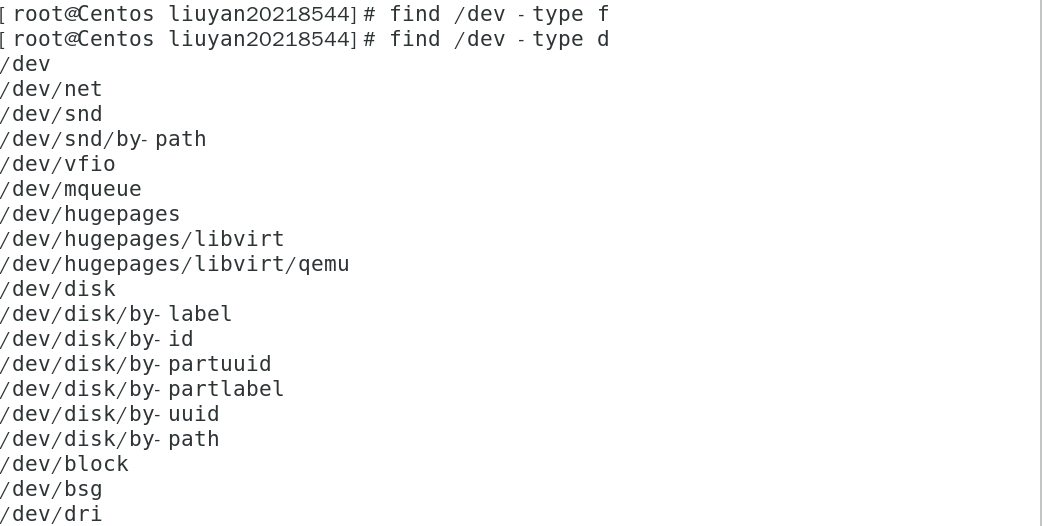Click the /dev/disk/by-partlabel line
Viewport: 1042px width, 526px height.
tap(142, 389)
